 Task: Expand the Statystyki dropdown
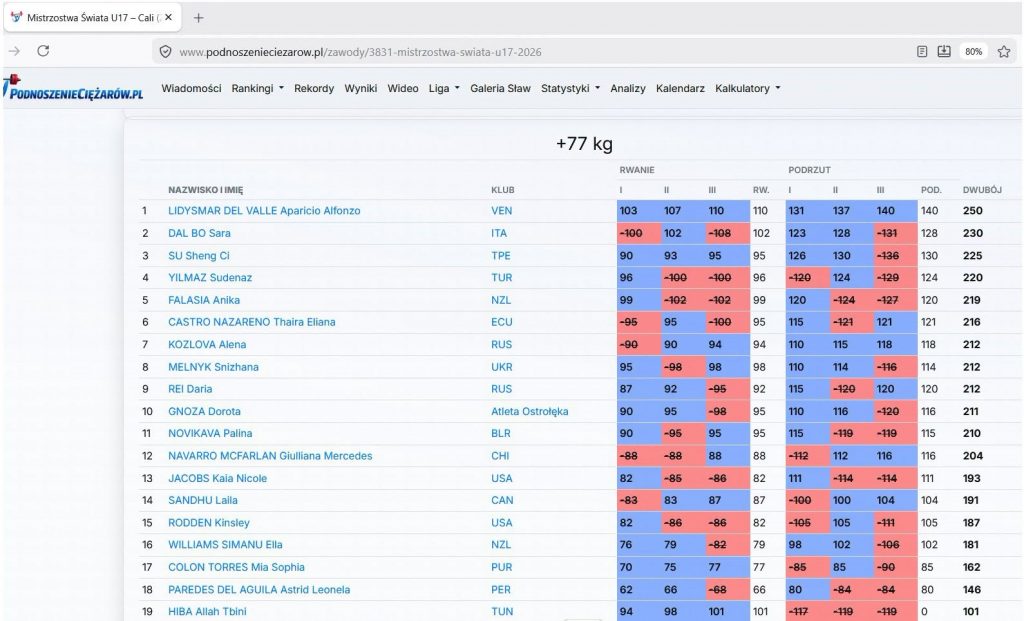pyautogui.click(x=570, y=88)
